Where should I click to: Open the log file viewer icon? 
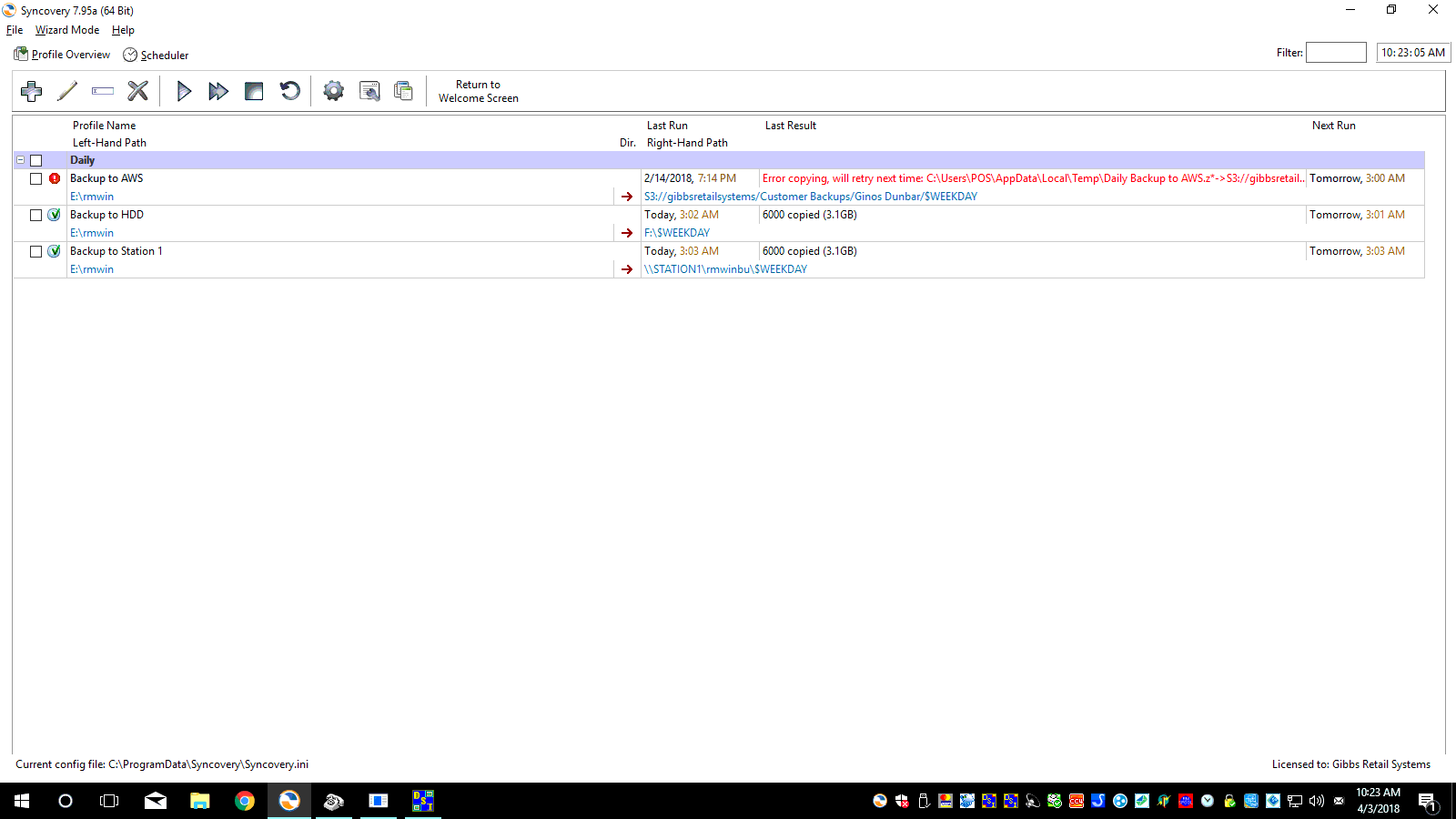369,91
